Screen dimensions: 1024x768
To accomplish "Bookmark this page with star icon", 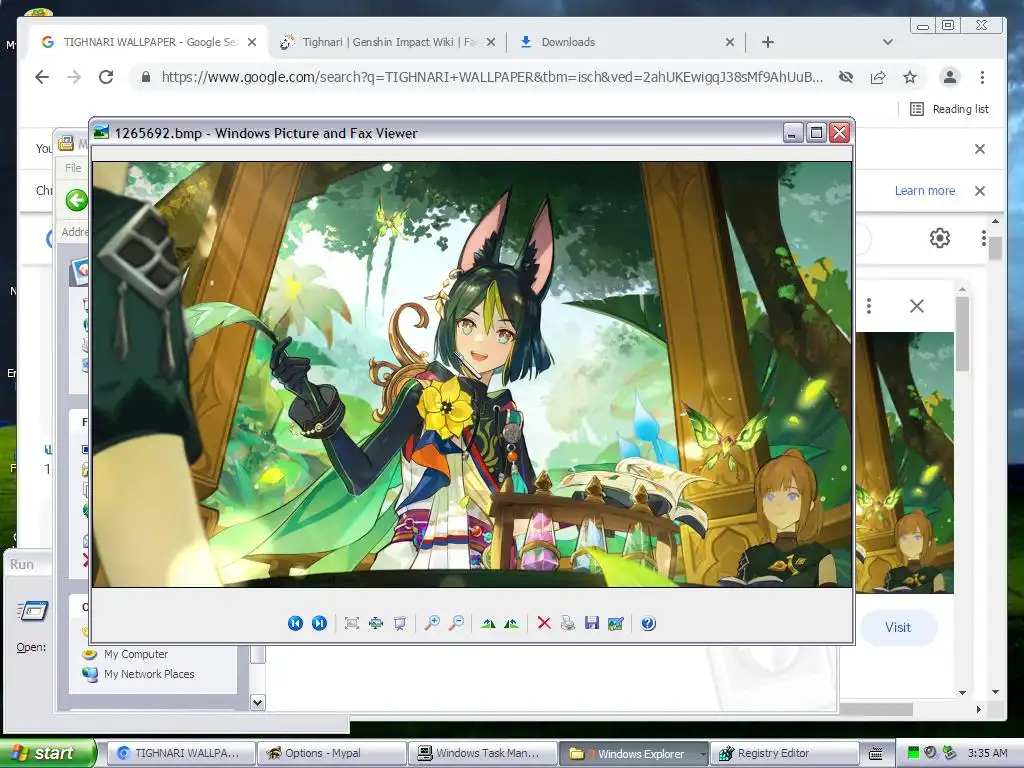I will click(x=910, y=77).
